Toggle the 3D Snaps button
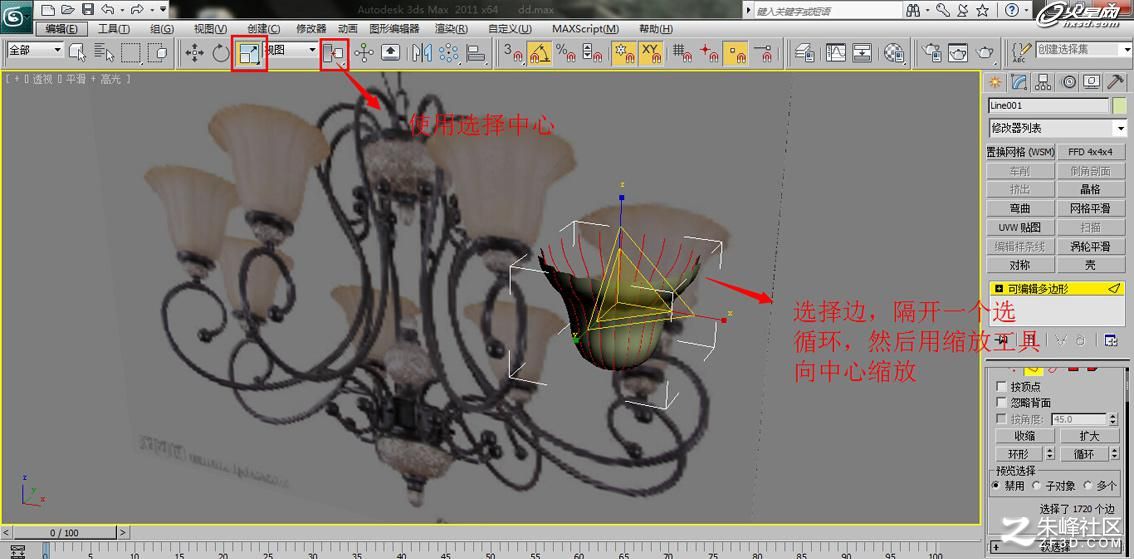Screen dimensions: 1134x559 click(x=513, y=52)
